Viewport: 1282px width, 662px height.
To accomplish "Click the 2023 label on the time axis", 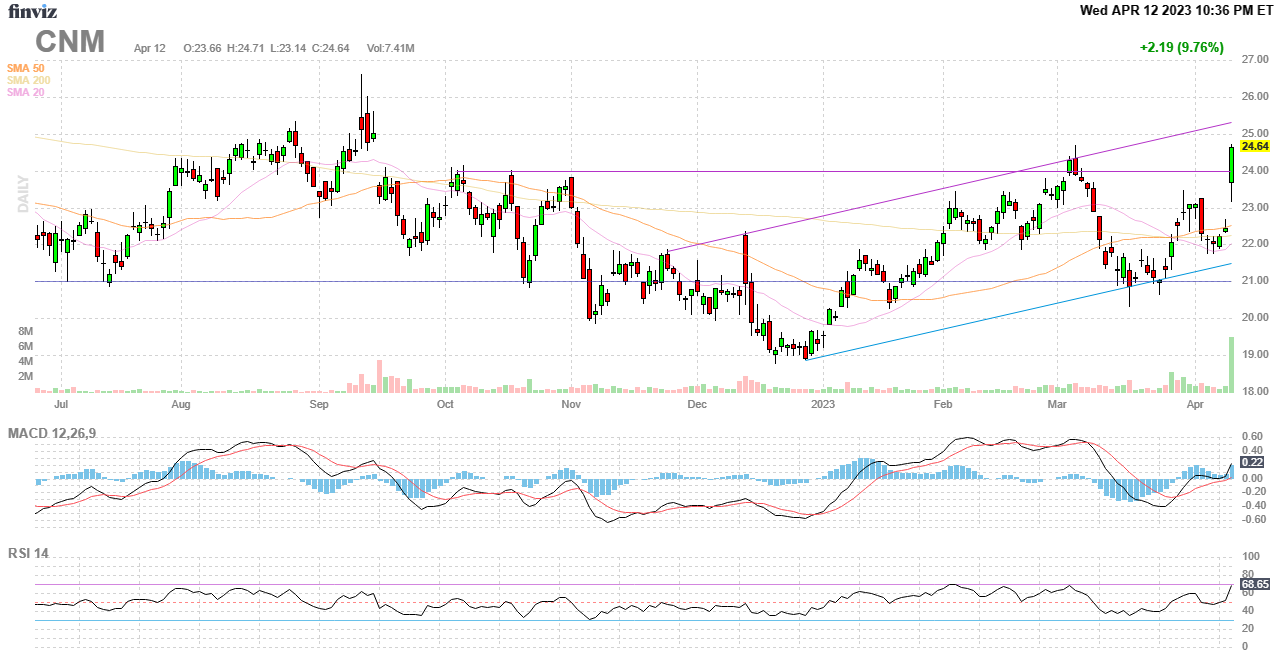I will coord(823,404).
